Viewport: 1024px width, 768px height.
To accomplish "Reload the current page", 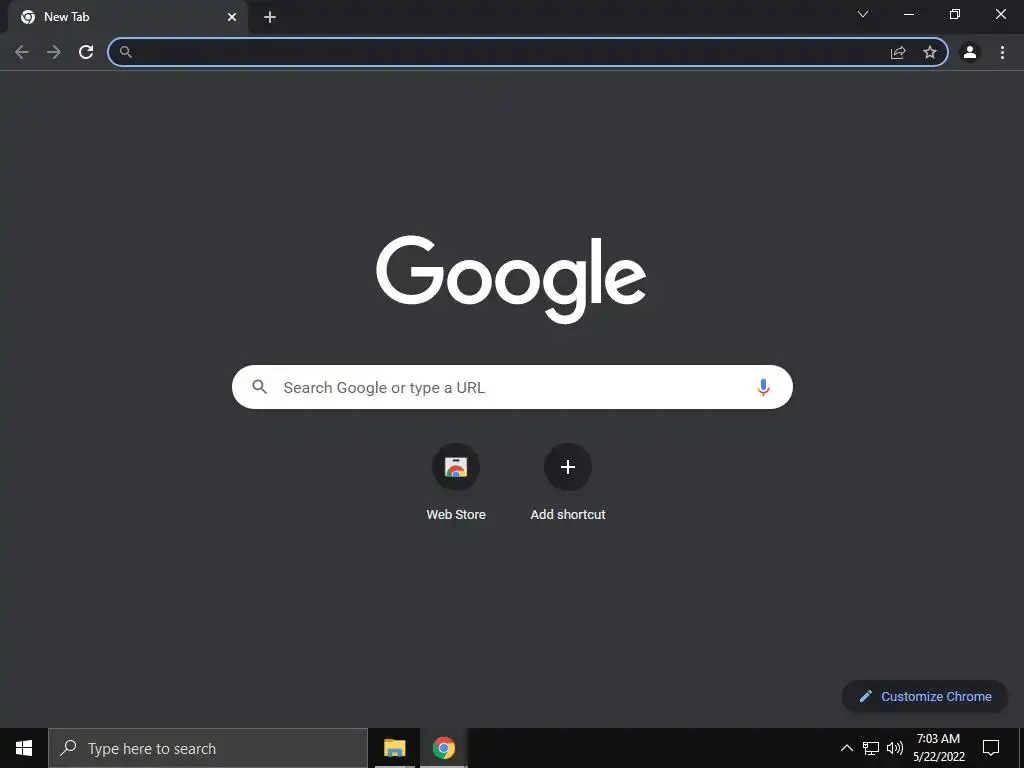I will click(86, 52).
